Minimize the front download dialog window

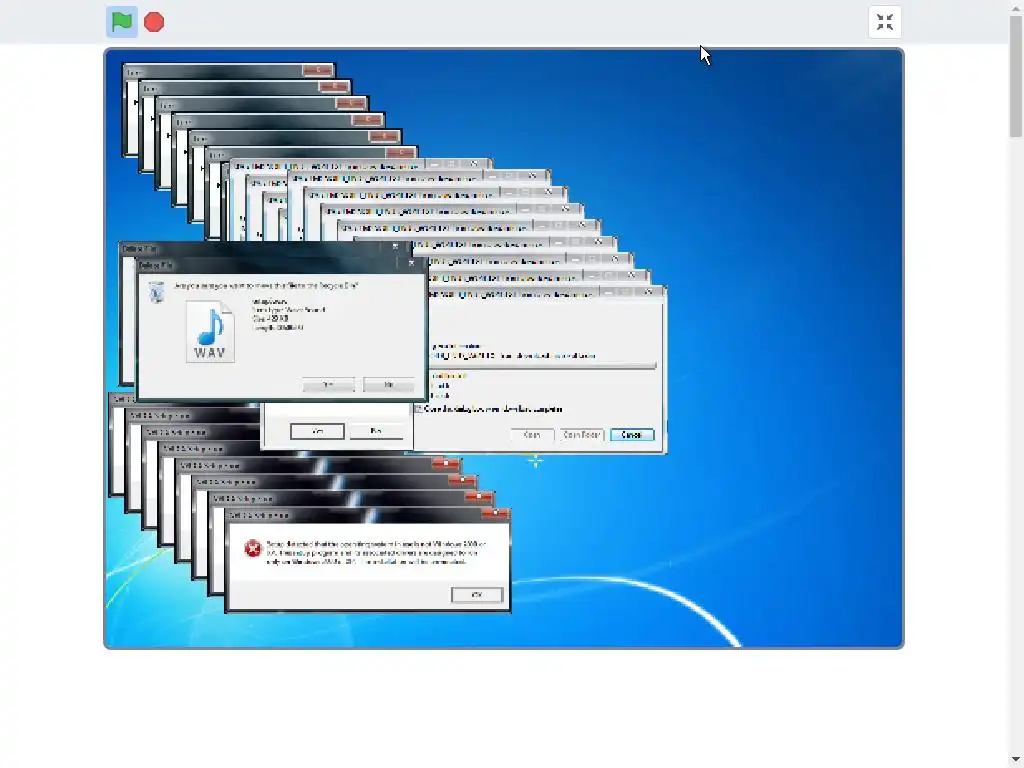[x=609, y=292]
